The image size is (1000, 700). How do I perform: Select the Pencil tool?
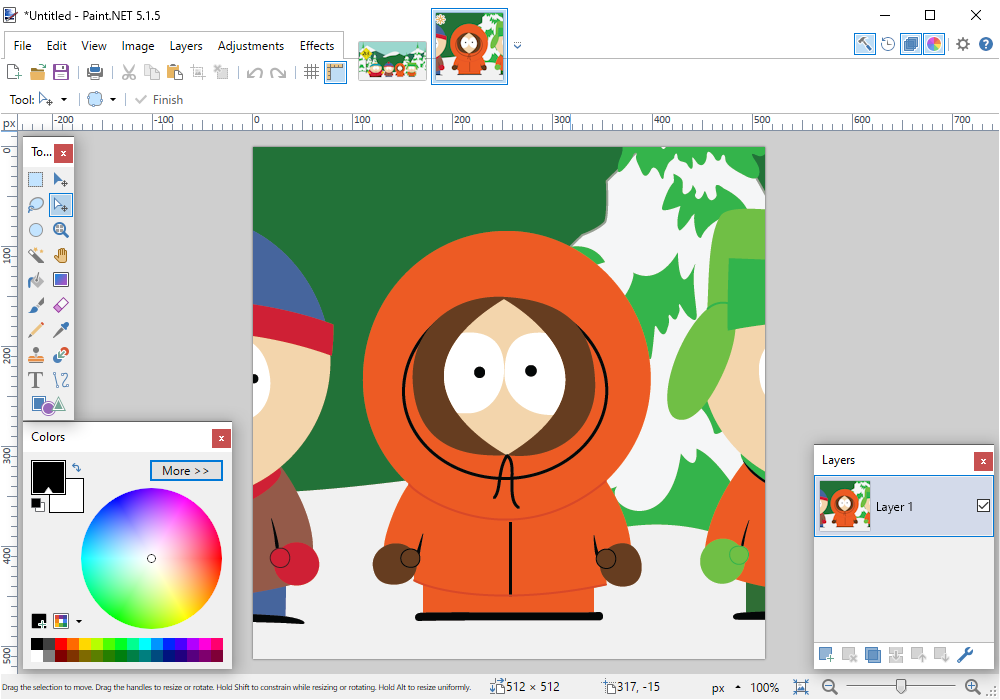36,330
